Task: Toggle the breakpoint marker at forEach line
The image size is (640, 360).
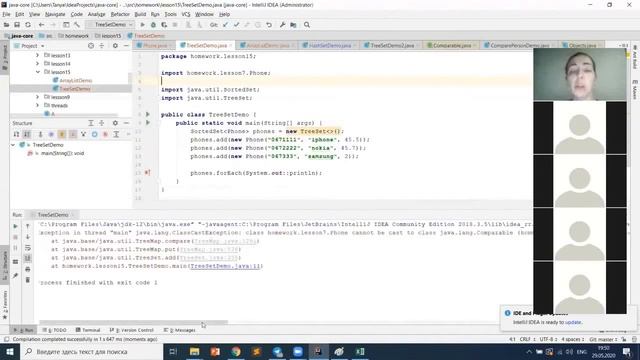Action: (147, 173)
